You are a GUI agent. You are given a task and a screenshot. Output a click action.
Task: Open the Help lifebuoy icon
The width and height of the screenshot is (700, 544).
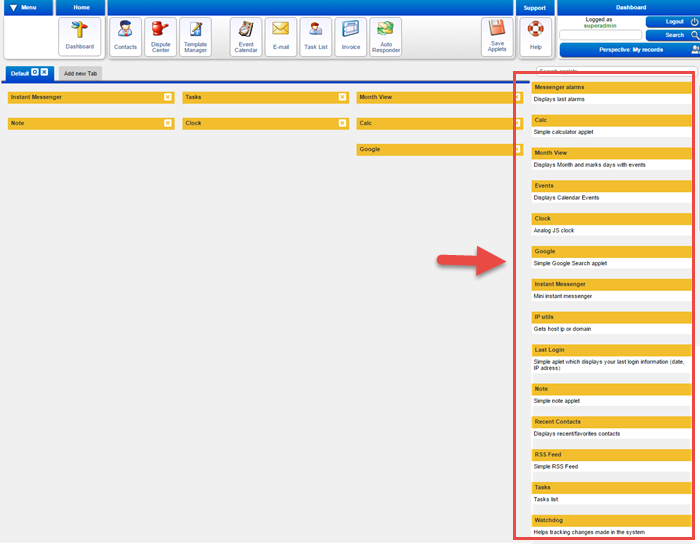536,36
